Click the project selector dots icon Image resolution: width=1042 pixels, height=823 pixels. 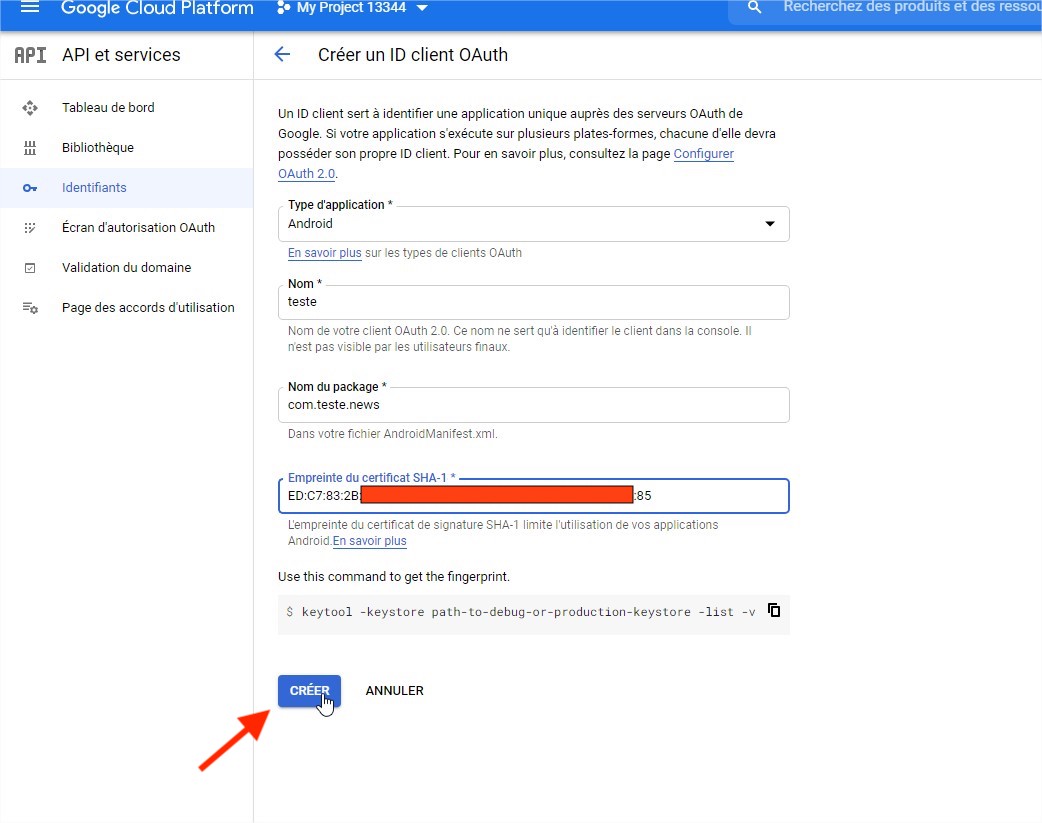tap(284, 8)
